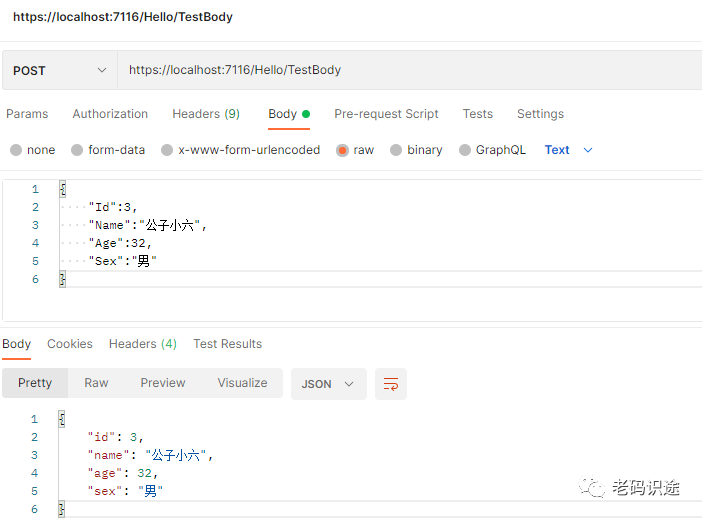702x518 pixels.
Task: Switch response view to Raw
Action: tap(96, 383)
